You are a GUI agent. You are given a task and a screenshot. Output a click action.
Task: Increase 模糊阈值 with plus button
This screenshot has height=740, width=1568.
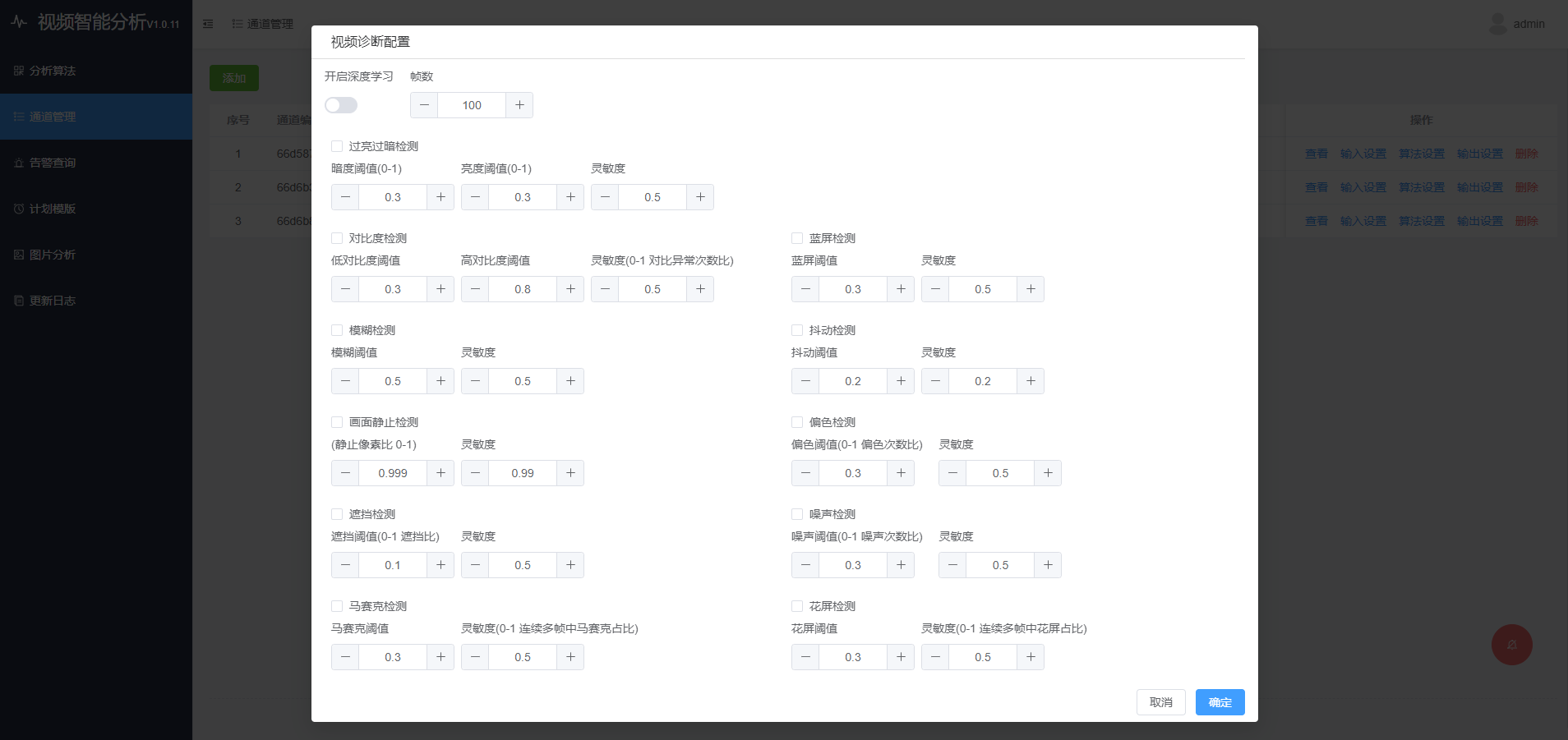[x=440, y=381]
